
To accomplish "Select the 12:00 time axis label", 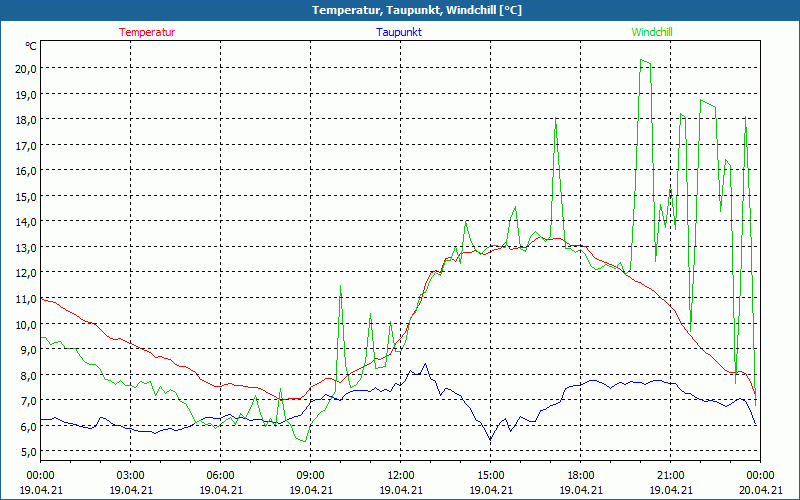I will [x=400, y=475].
